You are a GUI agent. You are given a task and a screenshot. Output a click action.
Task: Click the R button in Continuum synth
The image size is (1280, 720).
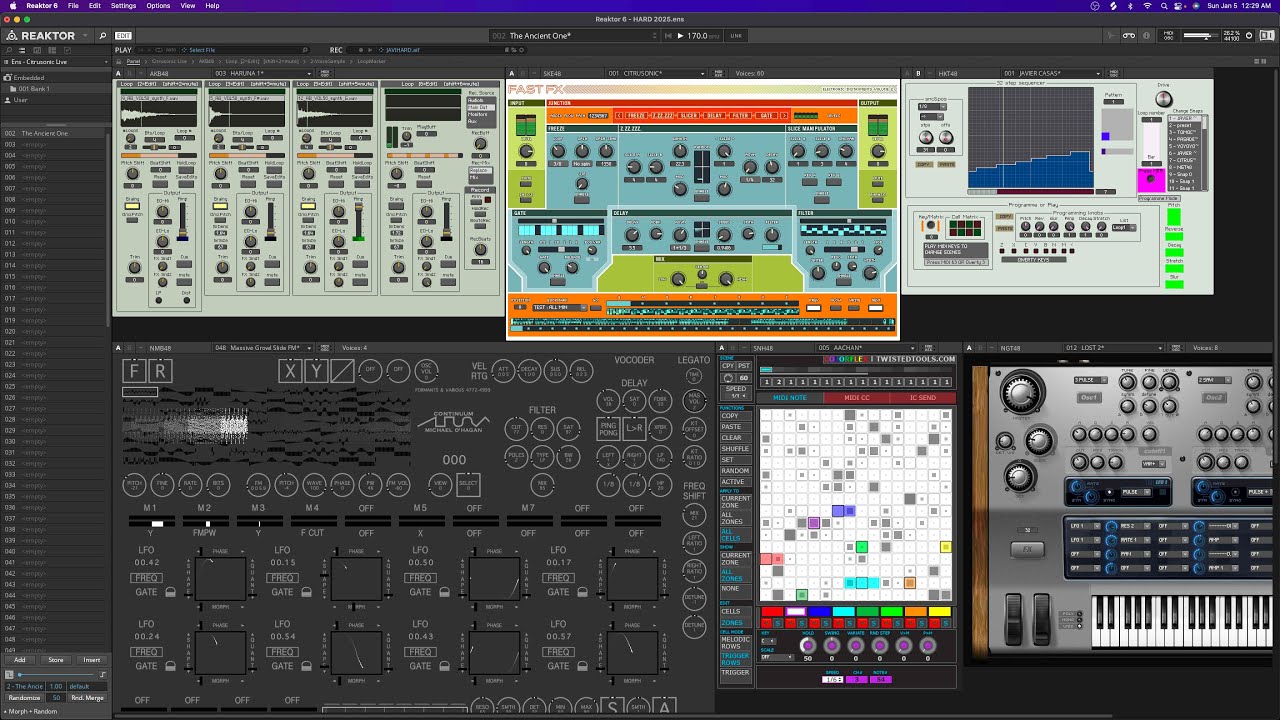(x=160, y=372)
